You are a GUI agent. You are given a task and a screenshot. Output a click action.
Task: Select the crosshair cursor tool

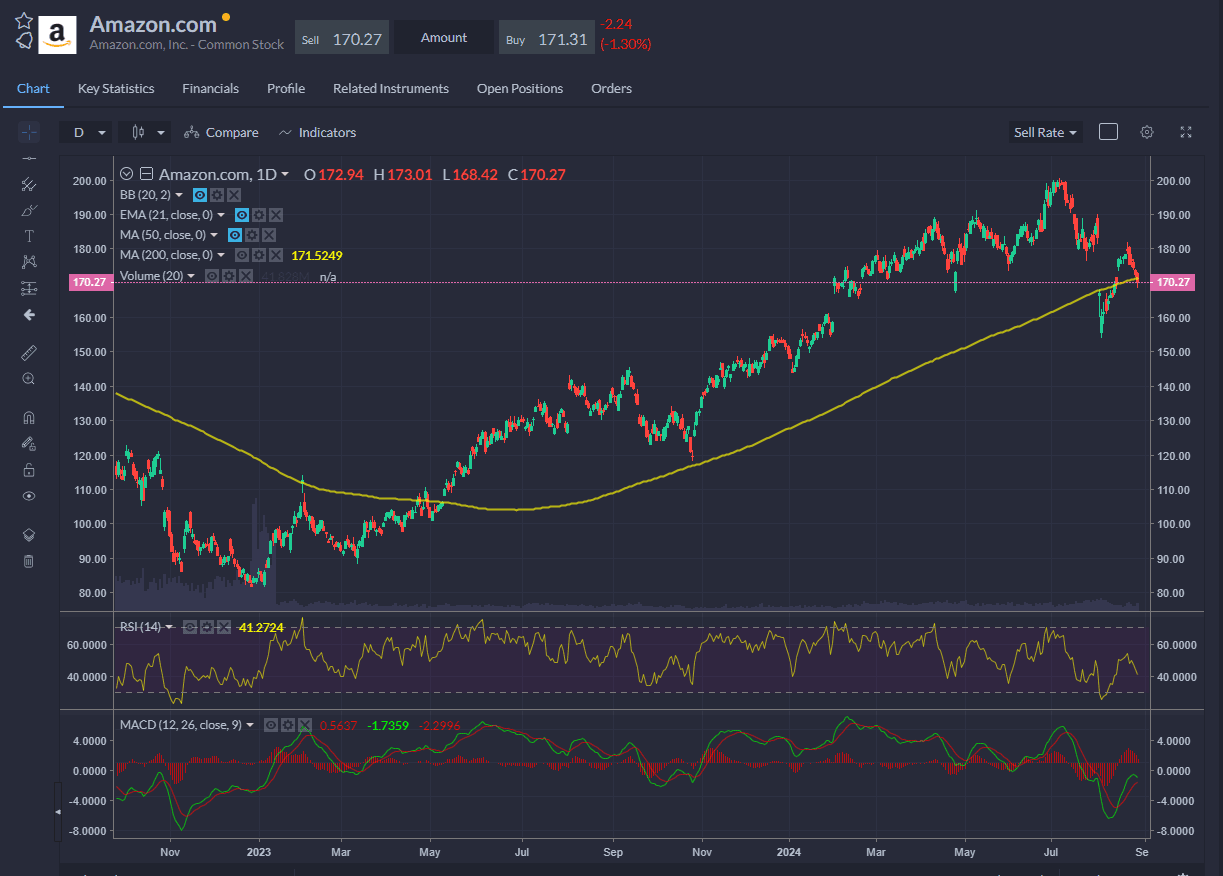[x=28, y=132]
